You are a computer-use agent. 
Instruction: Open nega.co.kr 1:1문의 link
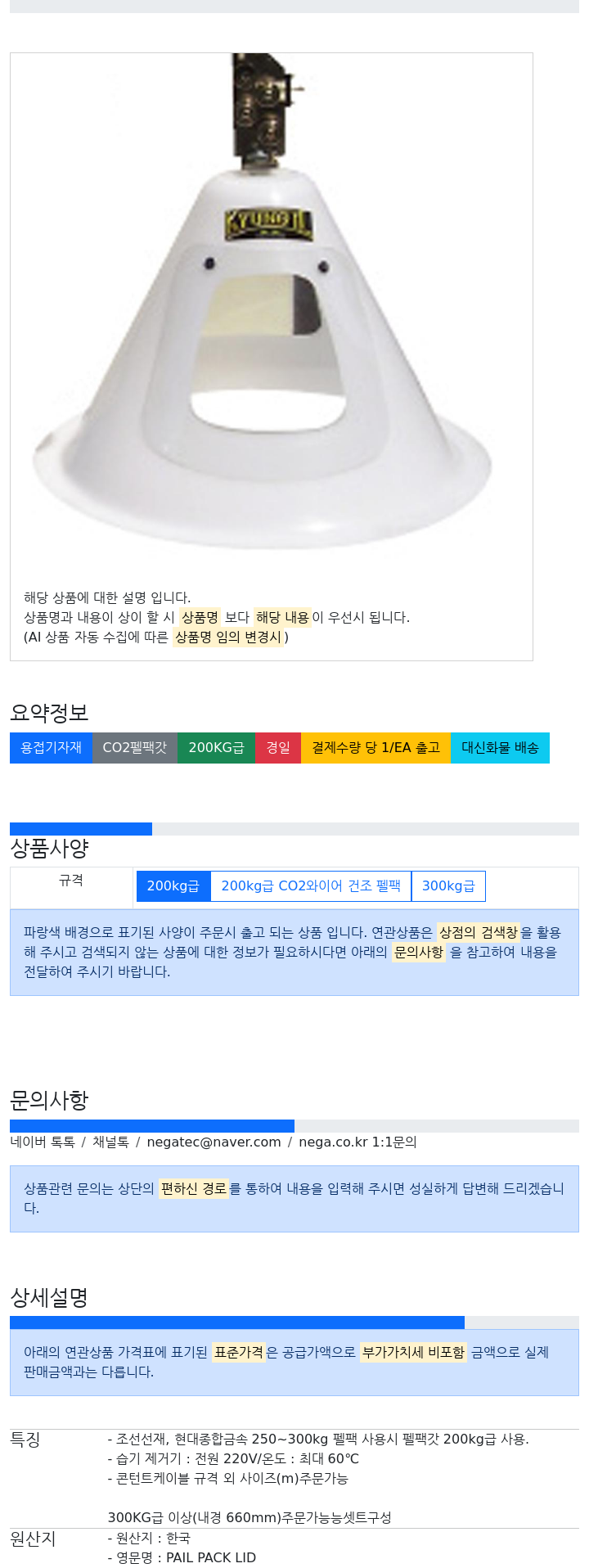tap(357, 1142)
